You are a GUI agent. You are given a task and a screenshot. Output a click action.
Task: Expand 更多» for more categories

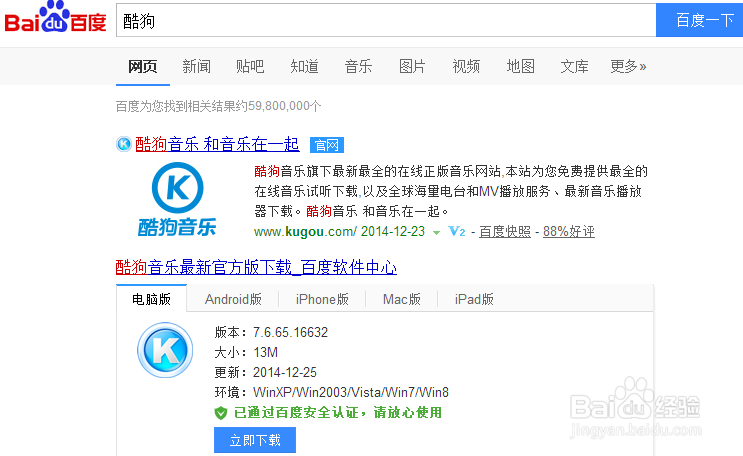tap(628, 66)
